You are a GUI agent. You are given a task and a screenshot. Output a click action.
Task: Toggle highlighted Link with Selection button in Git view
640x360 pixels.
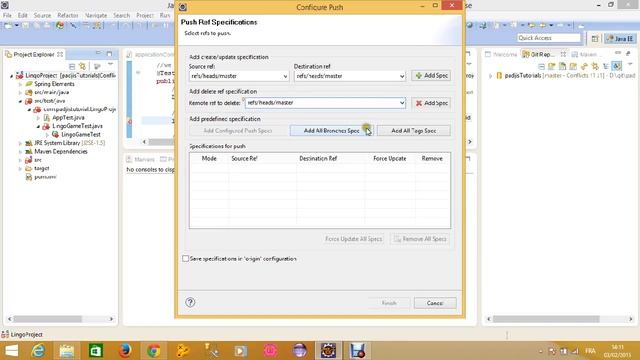click(x=617, y=66)
